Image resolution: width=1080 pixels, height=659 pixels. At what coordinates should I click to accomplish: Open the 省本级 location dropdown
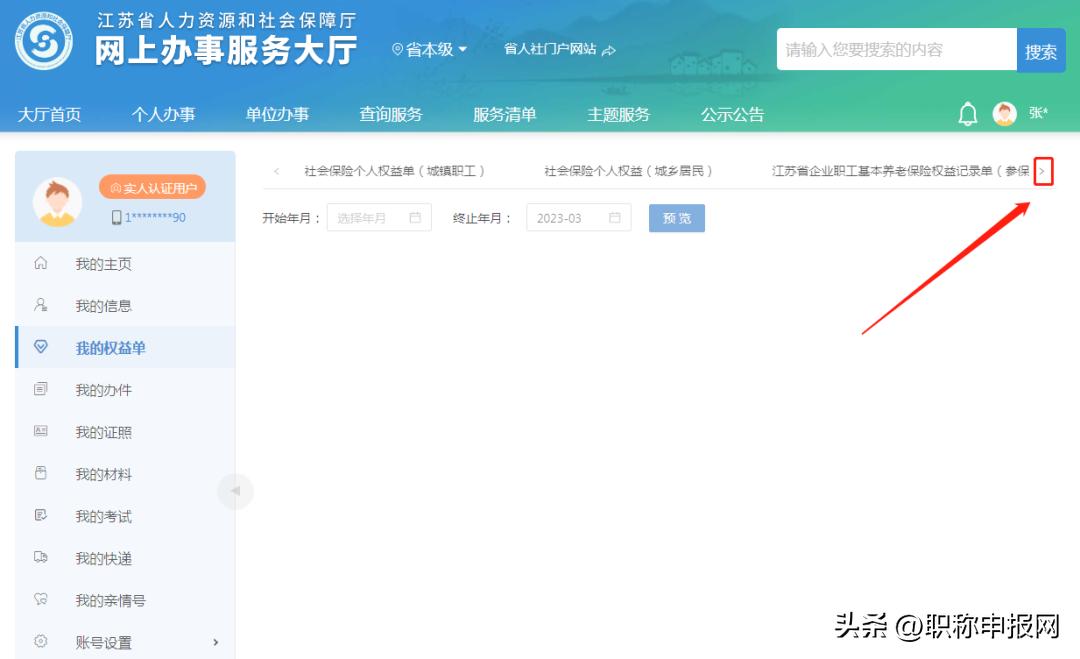429,48
